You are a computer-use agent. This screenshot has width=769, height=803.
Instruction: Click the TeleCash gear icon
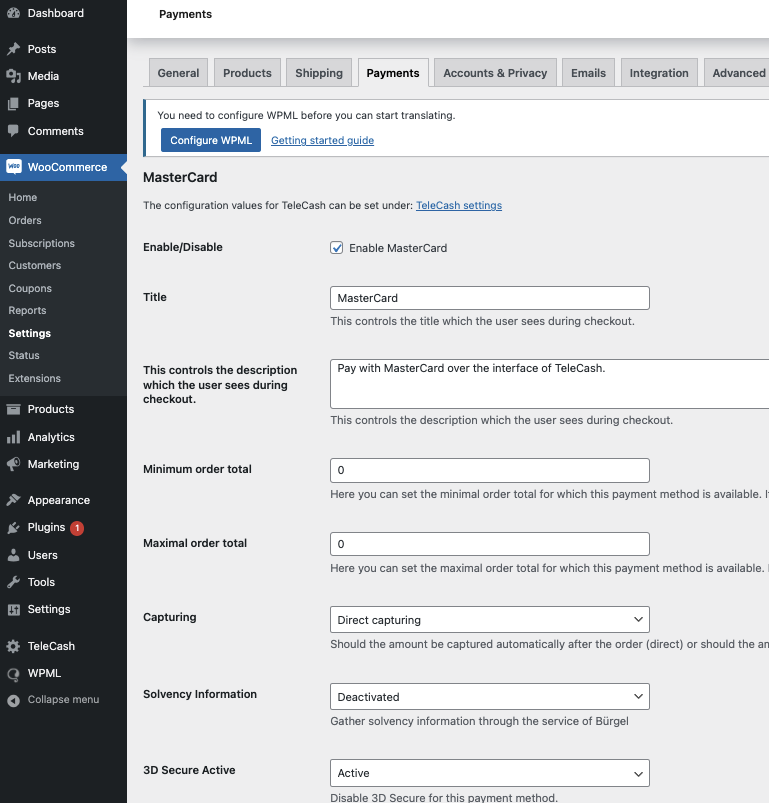[13, 646]
